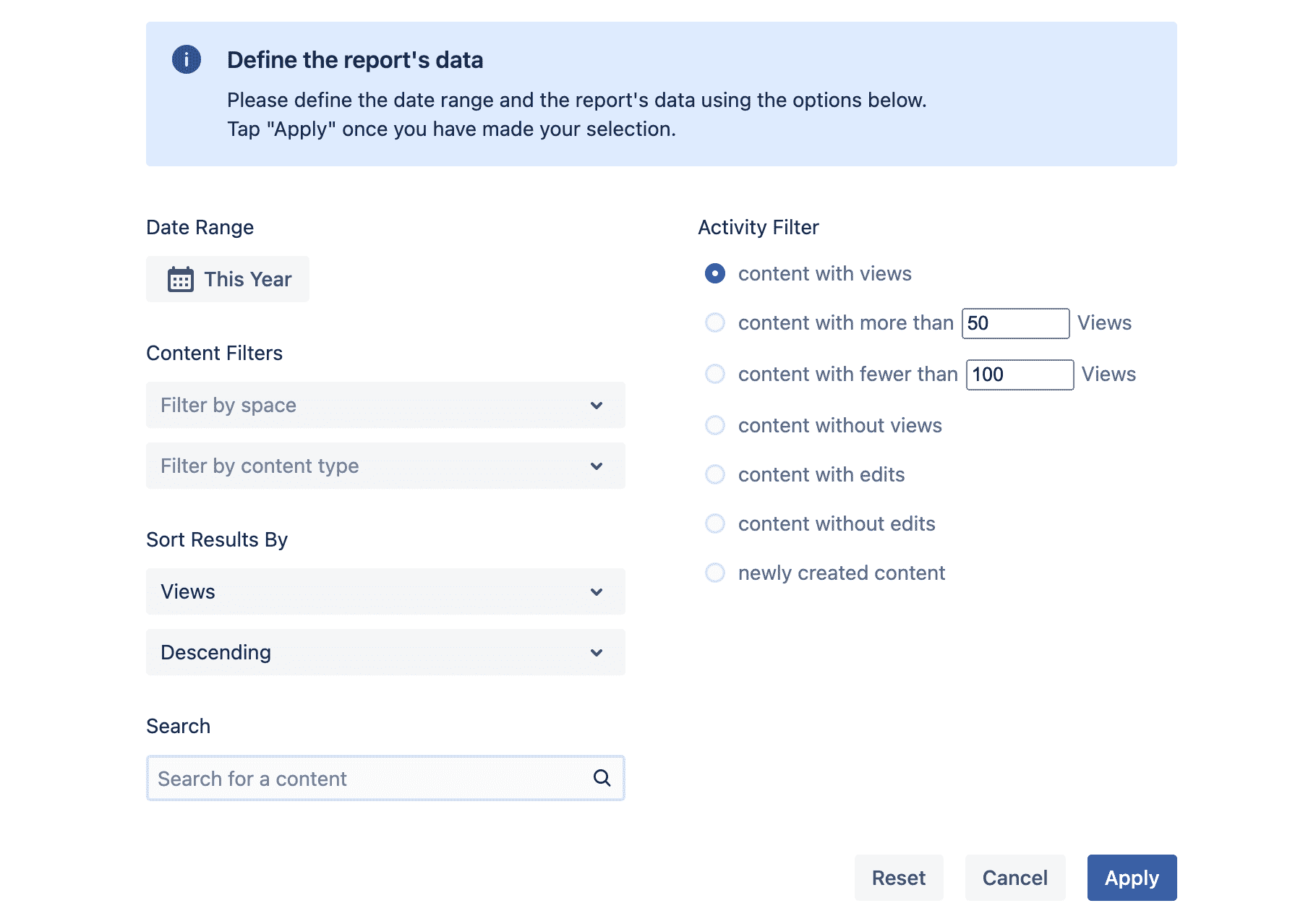This screenshot has width=1316, height=924.
Task: Click the magnifier icon in the search field
Action: click(x=602, y=778)
